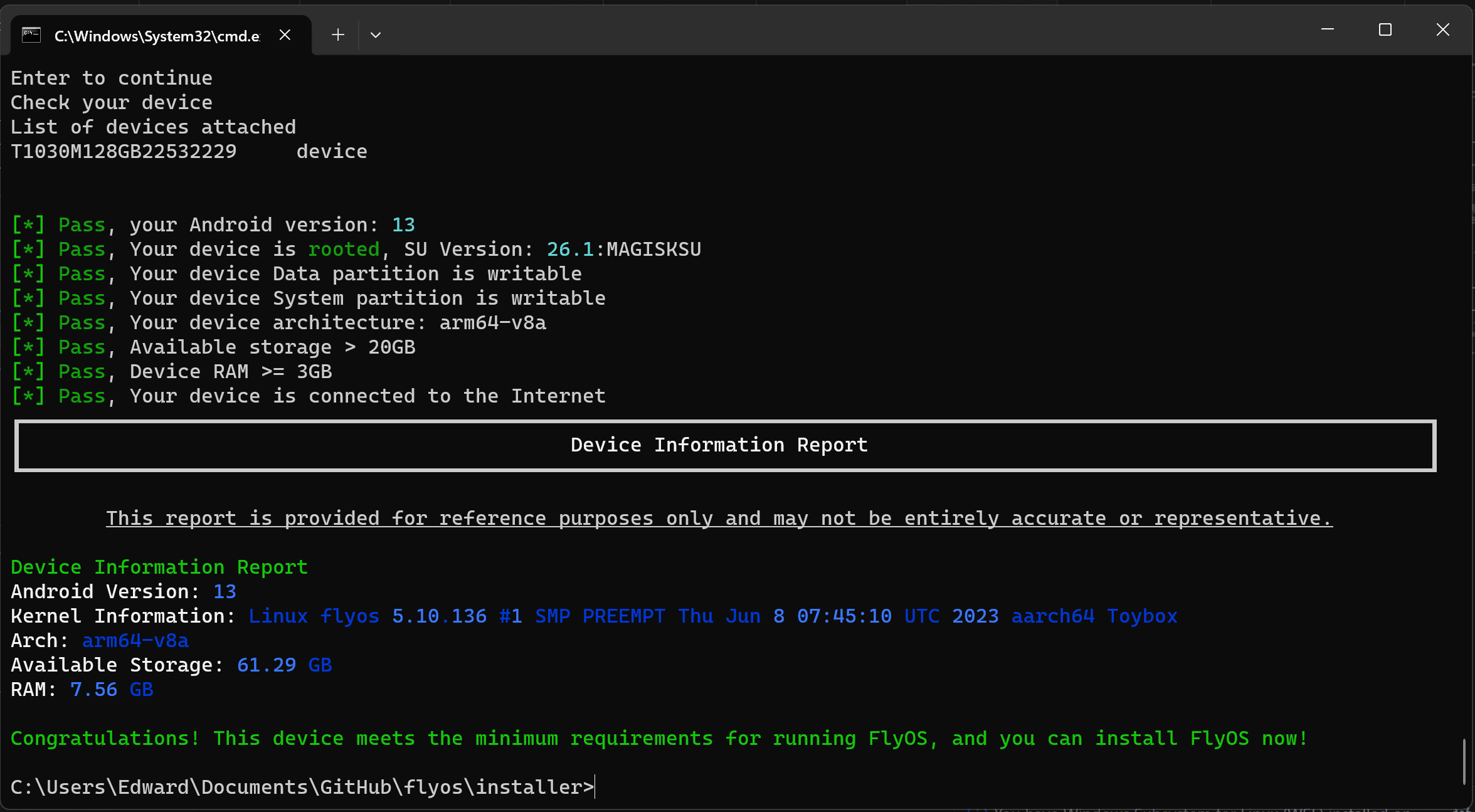Click the cmd.exe tab icon
The image size is (1475, 812).
tap(31, 35)
